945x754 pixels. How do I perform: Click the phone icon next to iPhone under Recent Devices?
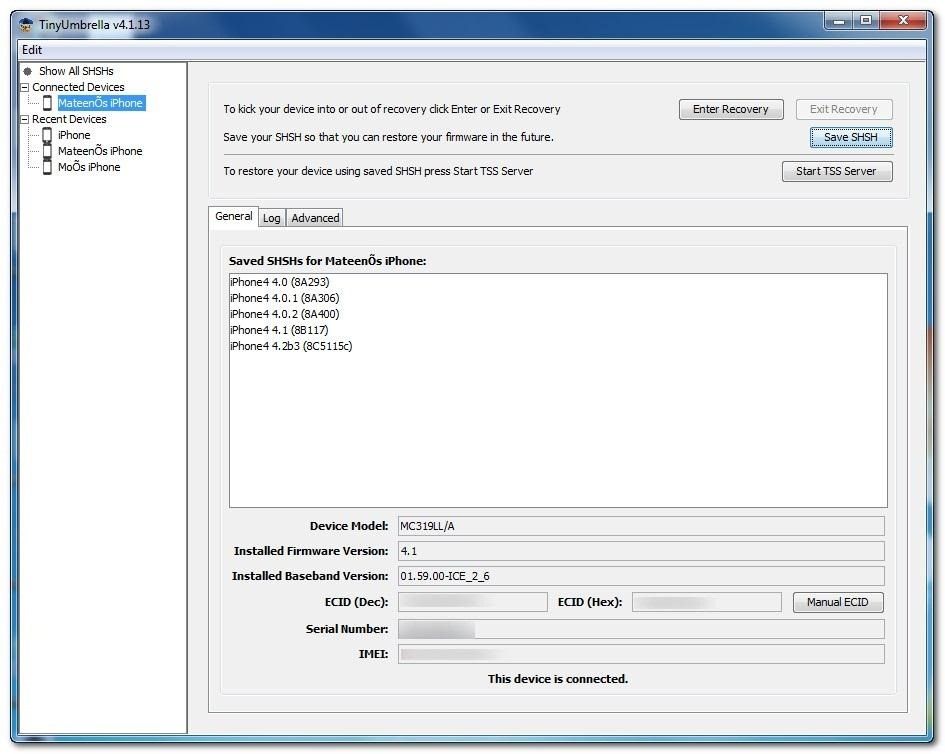(x=45, y=135)
